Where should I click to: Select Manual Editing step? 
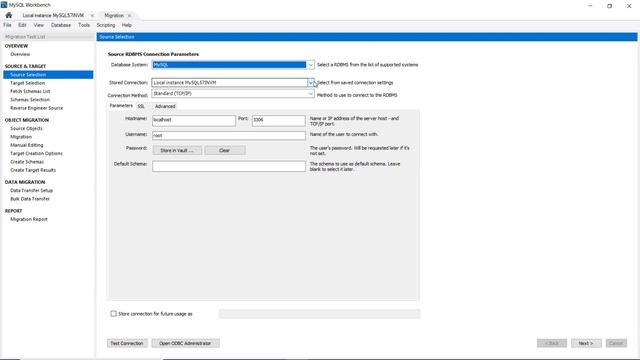[x=27, y=145]
